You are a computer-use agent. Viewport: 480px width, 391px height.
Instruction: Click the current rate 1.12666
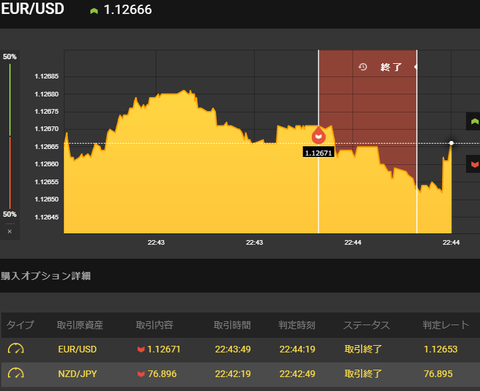128,9
